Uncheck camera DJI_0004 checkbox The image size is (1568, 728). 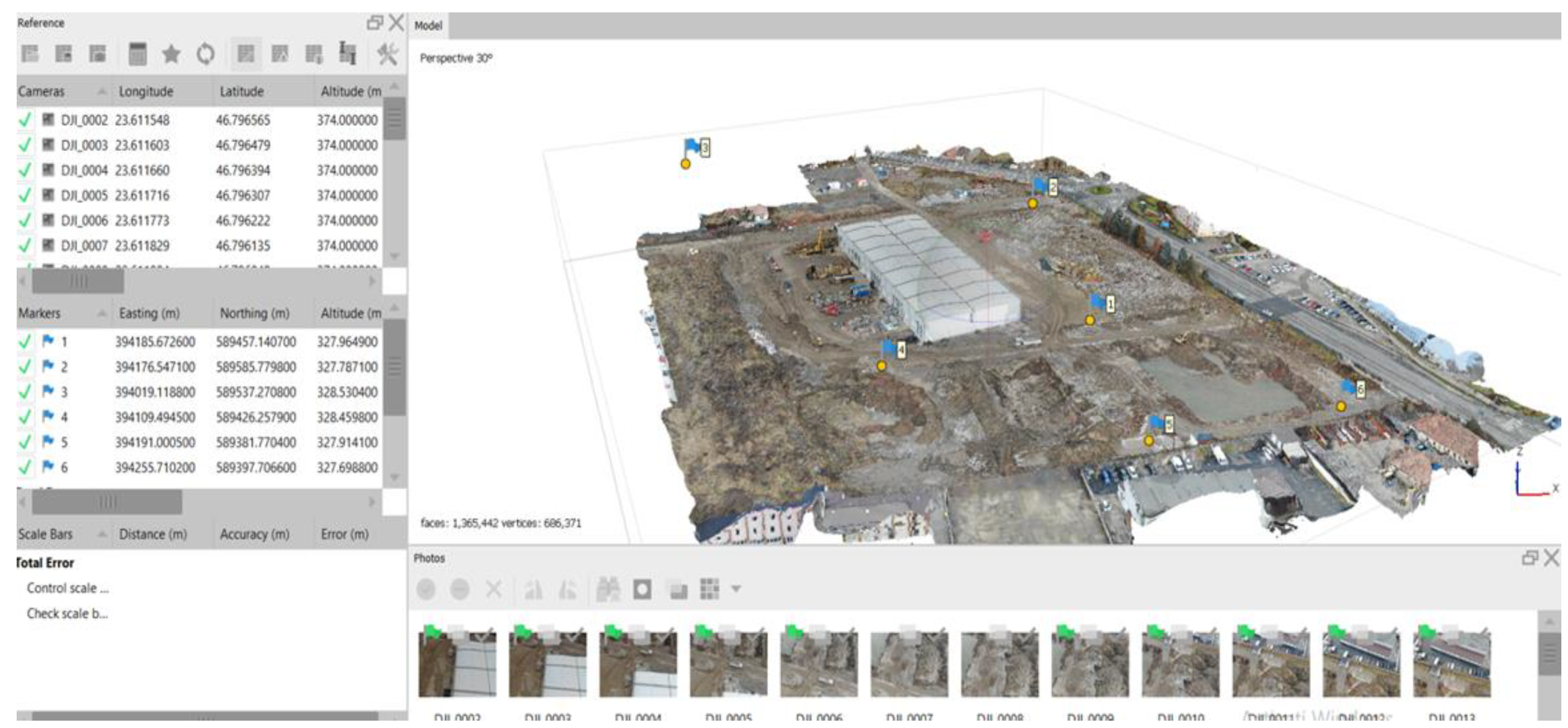click(25, 171)
